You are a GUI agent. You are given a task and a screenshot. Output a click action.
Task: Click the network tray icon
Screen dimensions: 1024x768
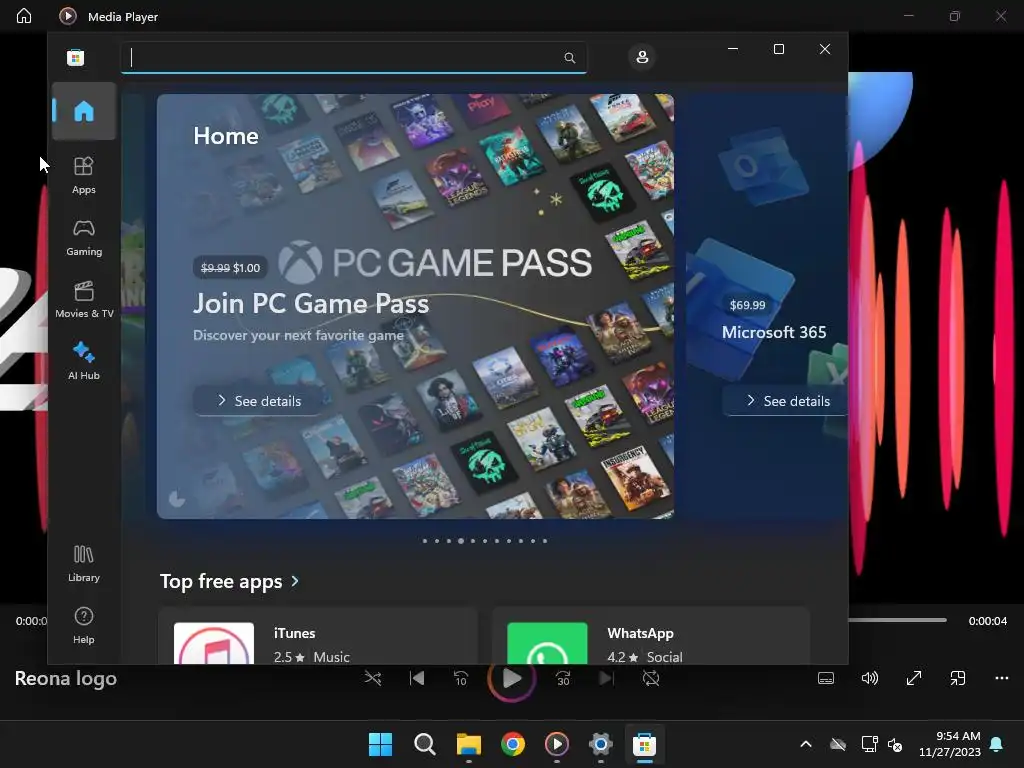tap(869, 744)
